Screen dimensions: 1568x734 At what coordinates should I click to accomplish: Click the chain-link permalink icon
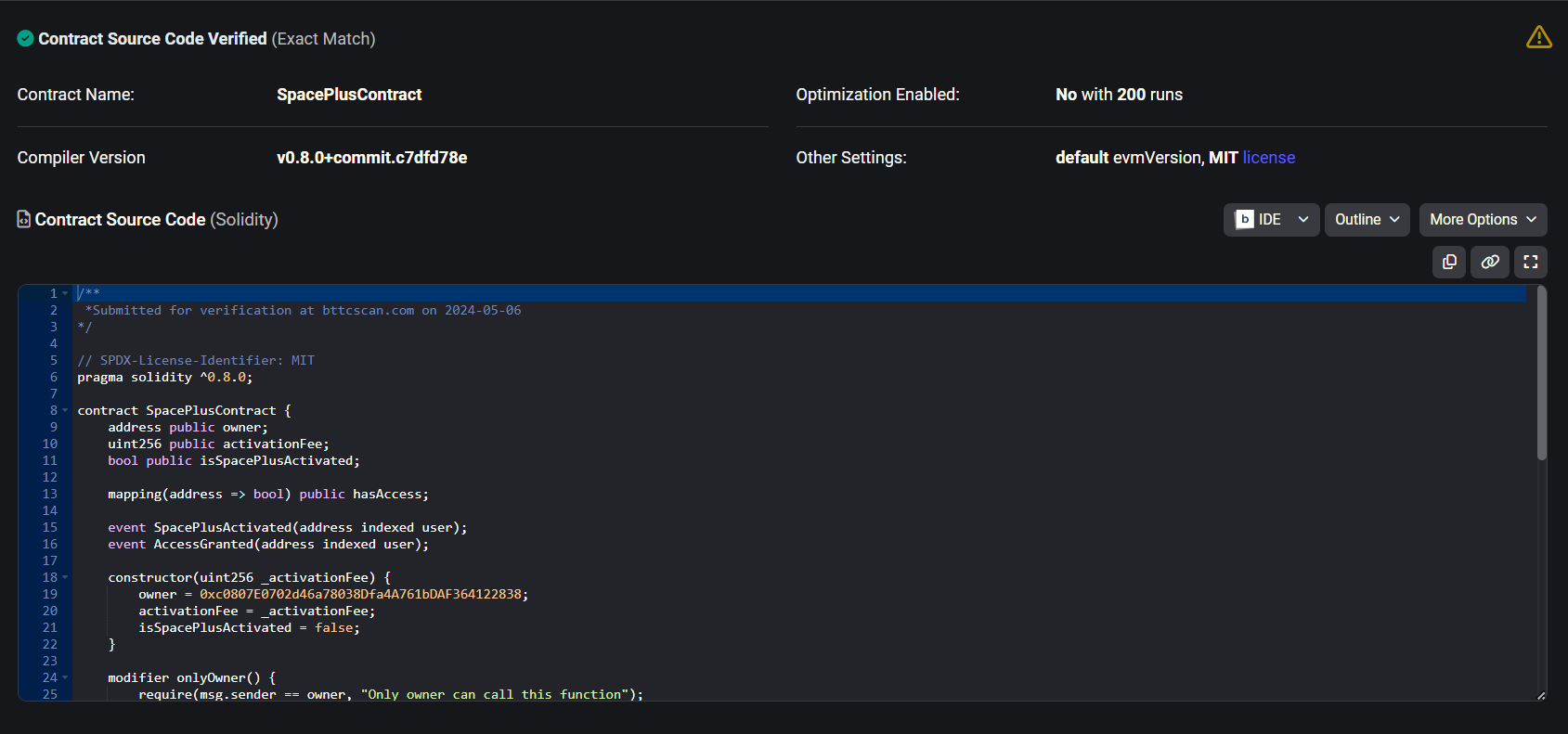coord(1490,262)
